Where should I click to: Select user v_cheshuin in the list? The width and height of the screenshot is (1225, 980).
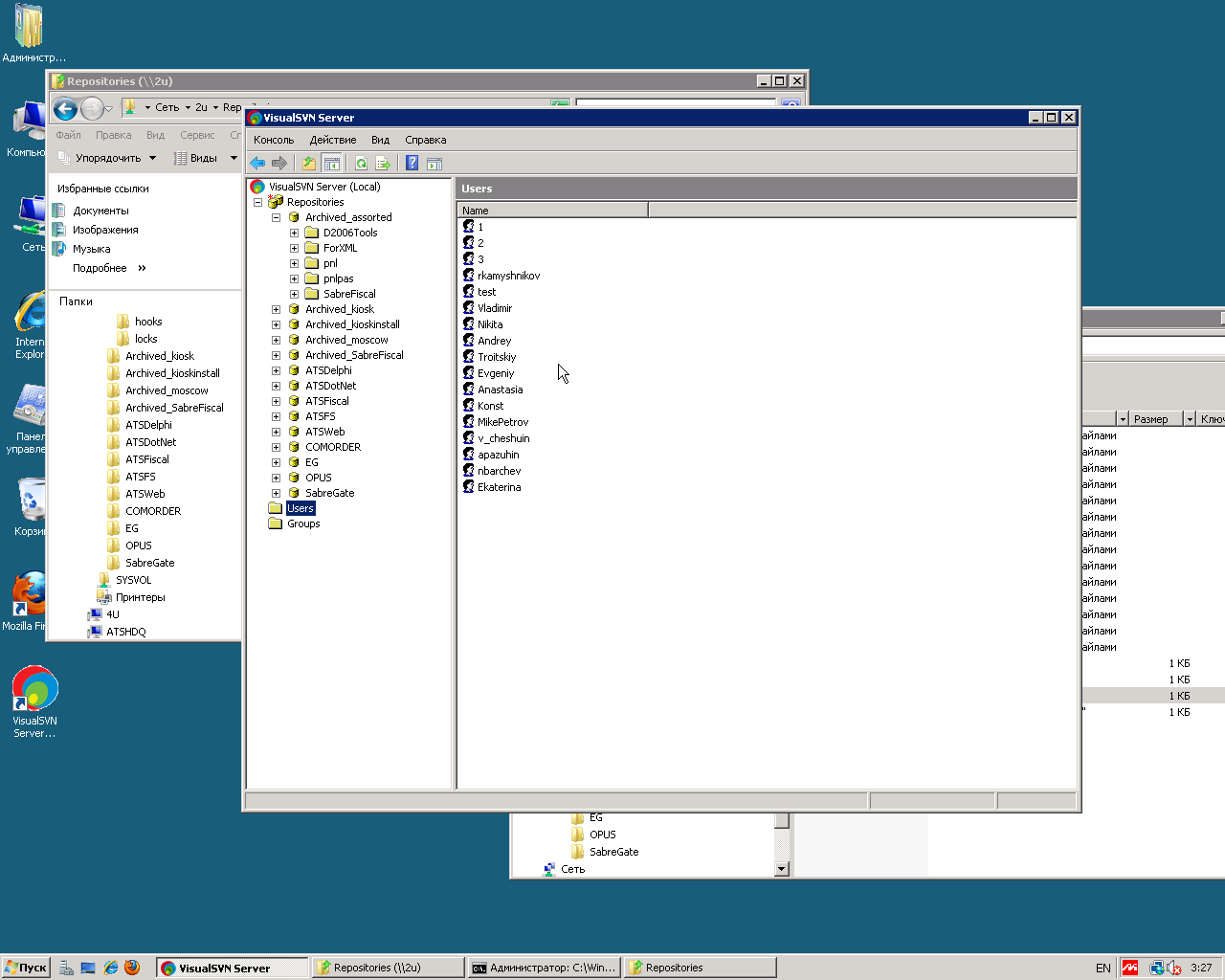pos(503,438)
